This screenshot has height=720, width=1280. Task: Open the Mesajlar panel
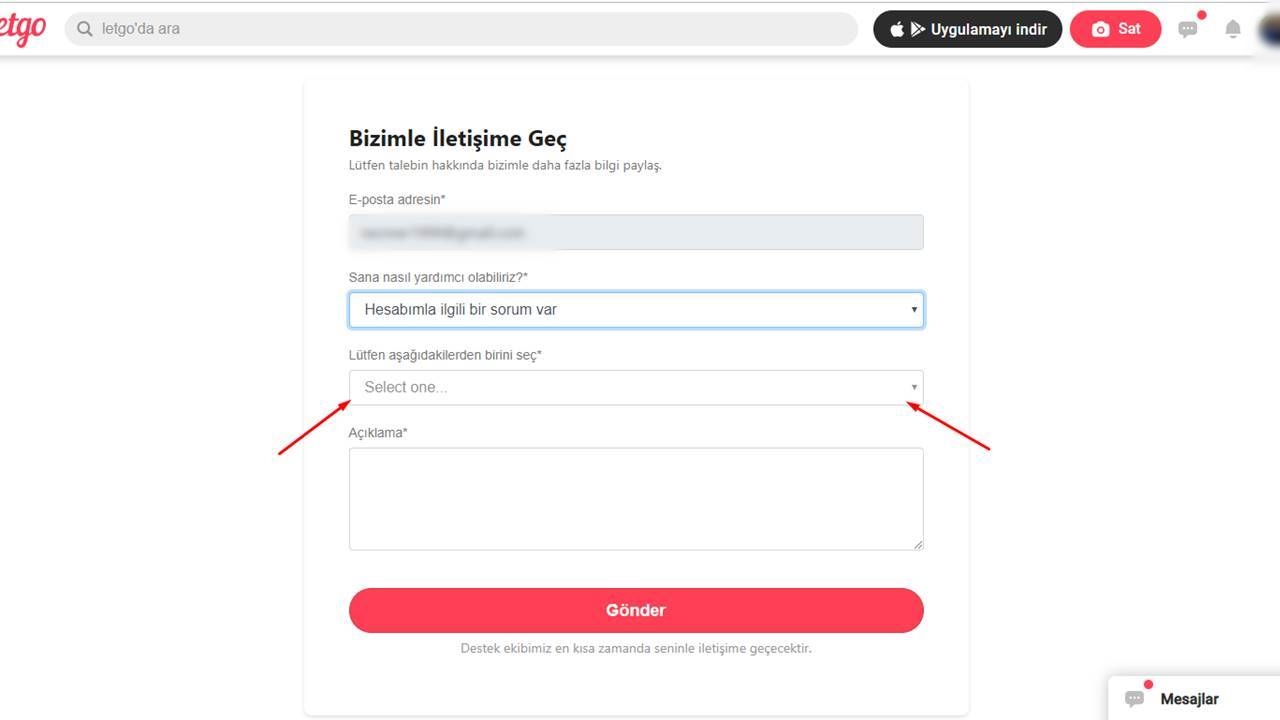[x=1194, y=698]
